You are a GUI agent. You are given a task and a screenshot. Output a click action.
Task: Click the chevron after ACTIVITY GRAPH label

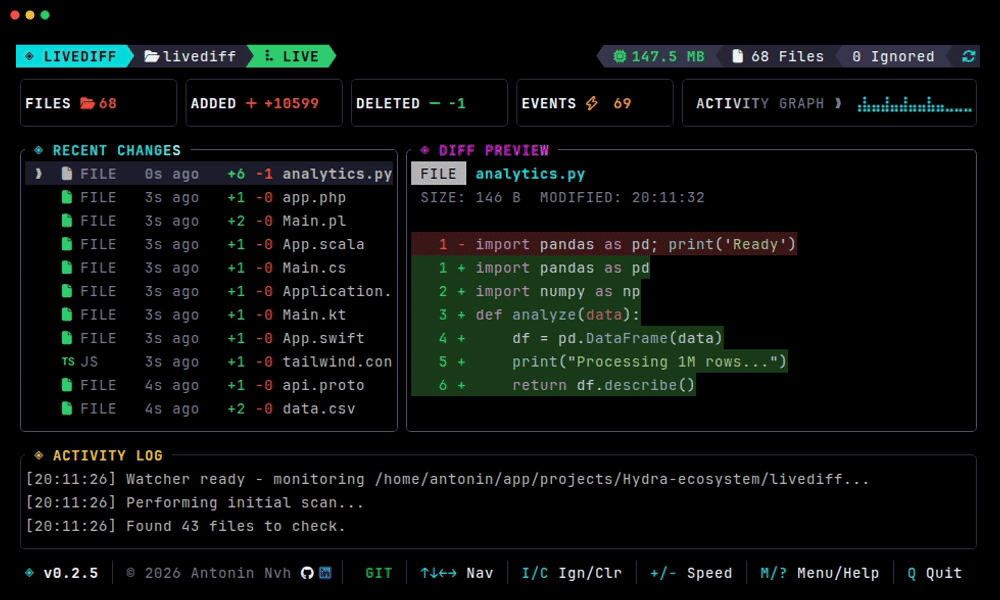click(838, 103)
